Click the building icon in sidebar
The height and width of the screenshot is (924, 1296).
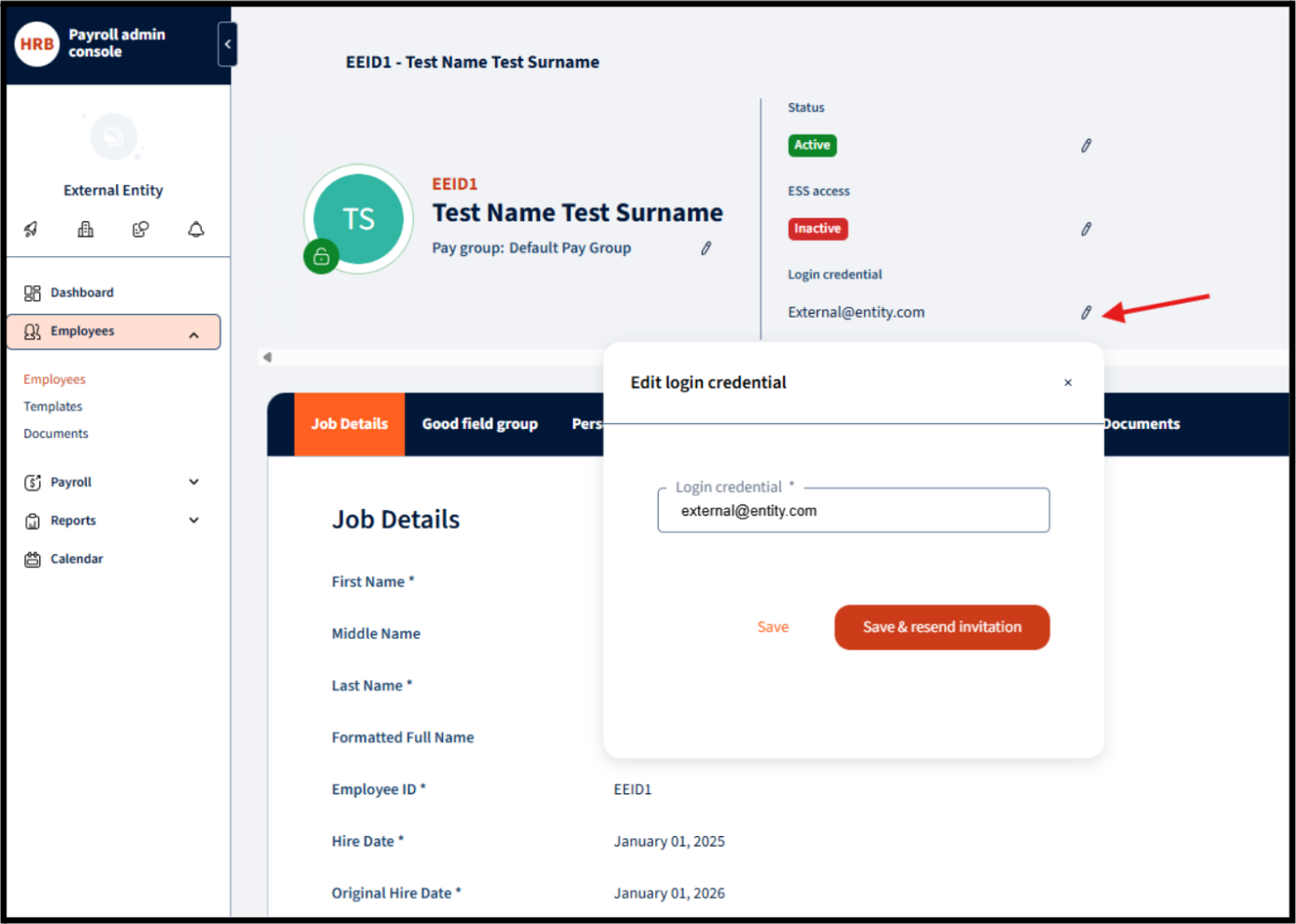[85, 229]
